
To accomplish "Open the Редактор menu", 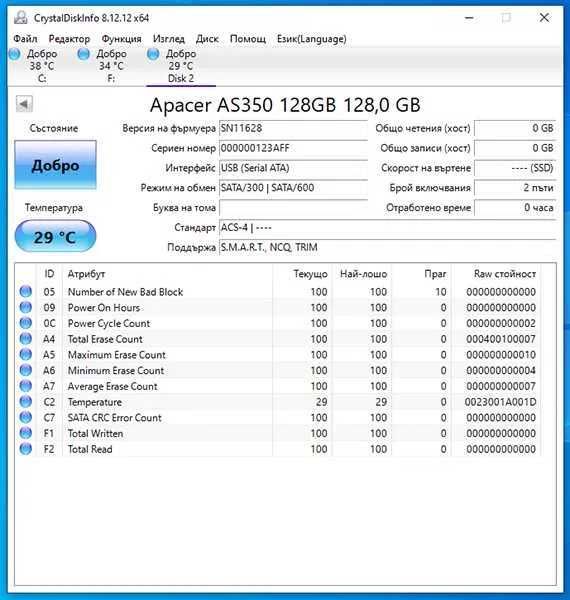I will click(69, 39).
